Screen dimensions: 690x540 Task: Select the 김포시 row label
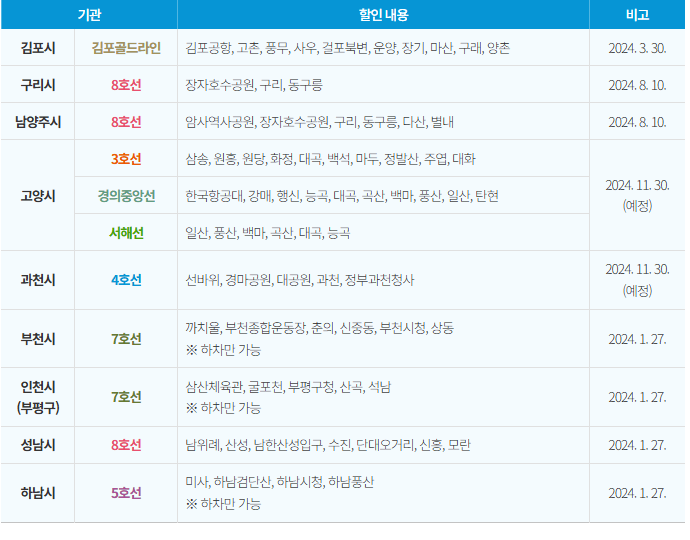coord(38,48)
